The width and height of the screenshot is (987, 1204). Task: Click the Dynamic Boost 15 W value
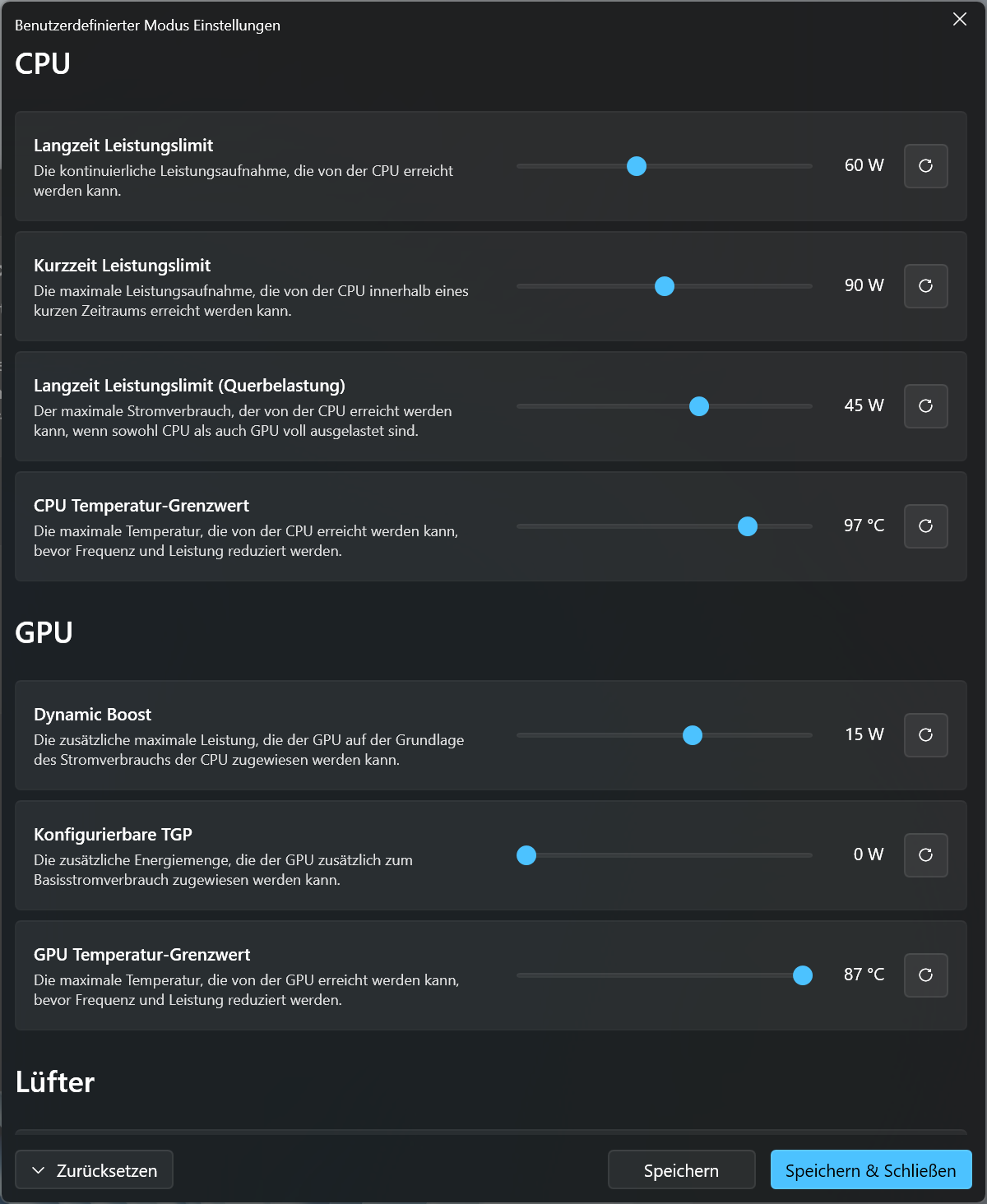[864, 734]
